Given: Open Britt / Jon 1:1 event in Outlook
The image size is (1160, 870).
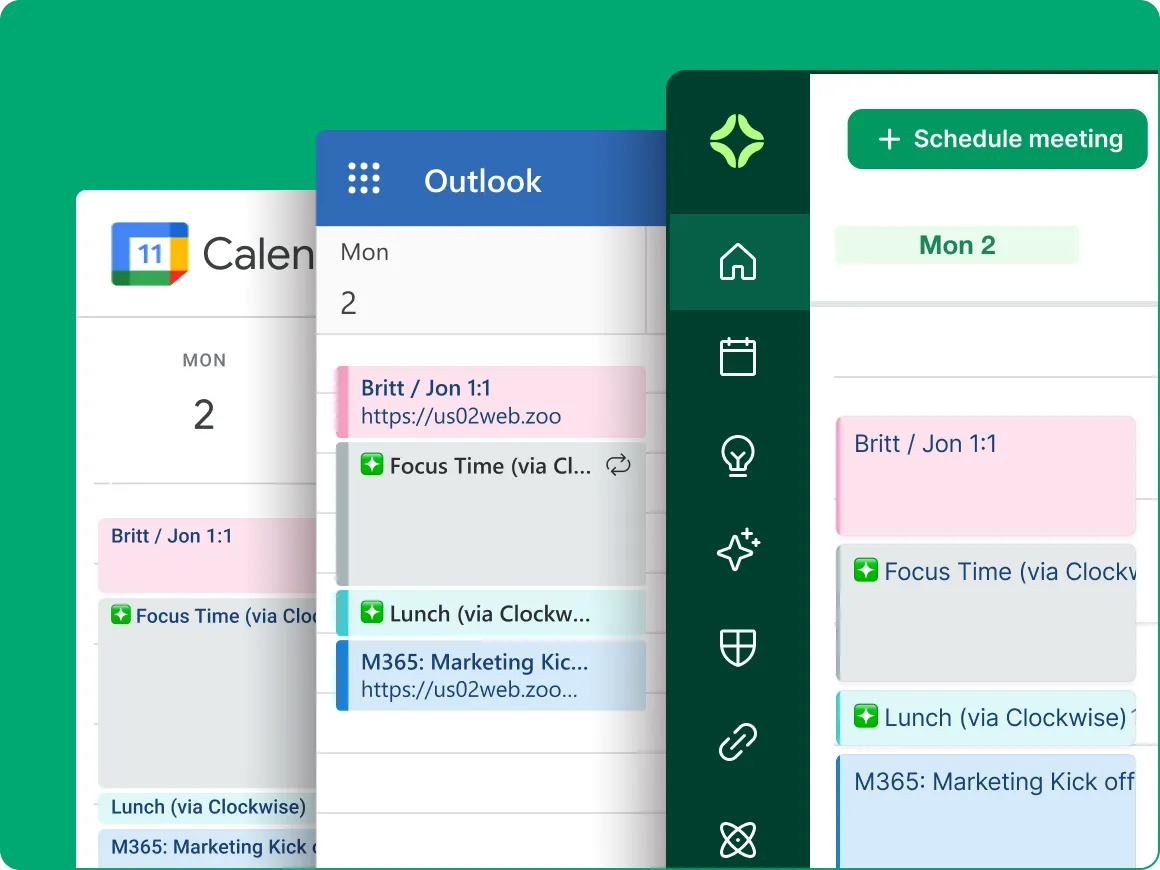Looking at the screenshot, I should pyautogui.click(x=490, y=402).
